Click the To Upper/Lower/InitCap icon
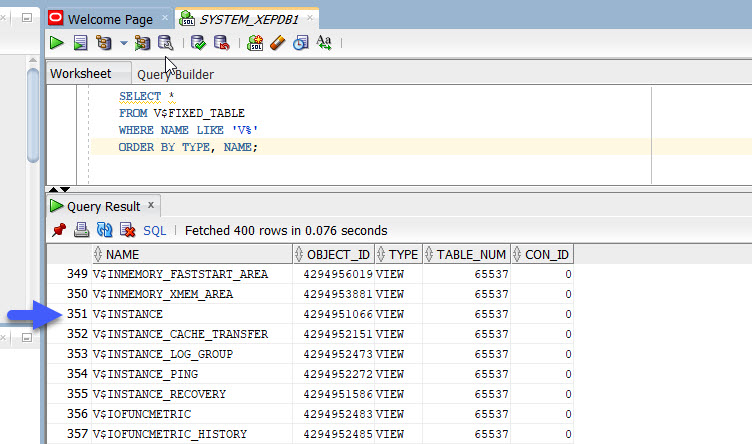The height and width of the screenshot is (444, 752). tap(324, 43)
